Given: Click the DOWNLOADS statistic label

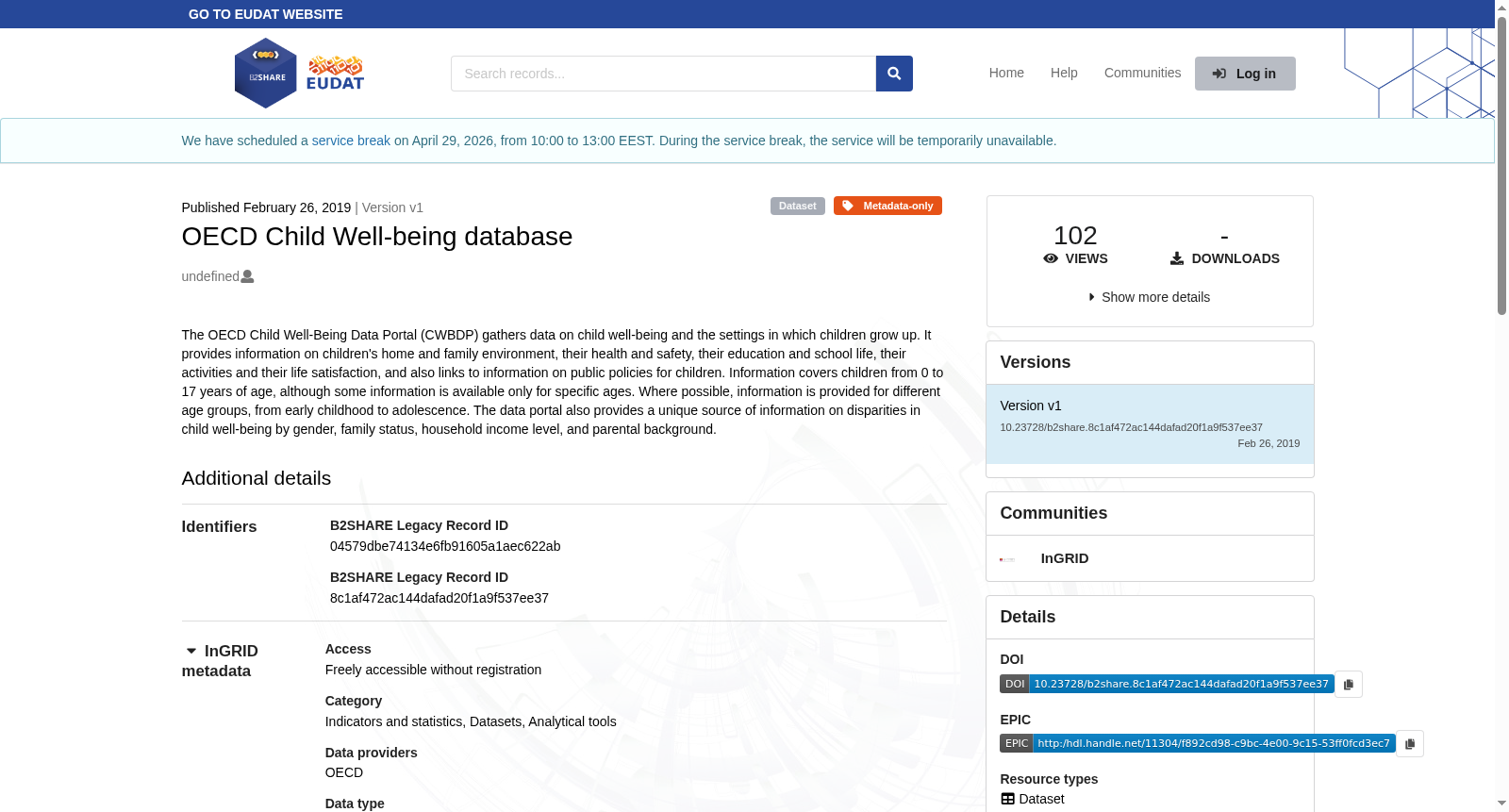Looking at the screenshot, I should click(x=1224, y=258).
